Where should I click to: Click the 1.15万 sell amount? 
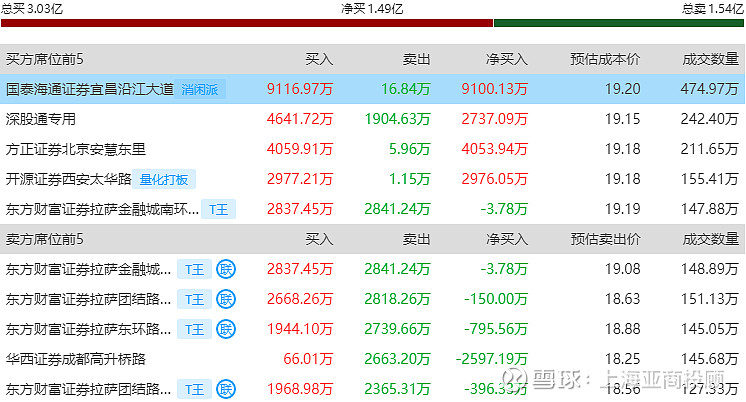410,179
